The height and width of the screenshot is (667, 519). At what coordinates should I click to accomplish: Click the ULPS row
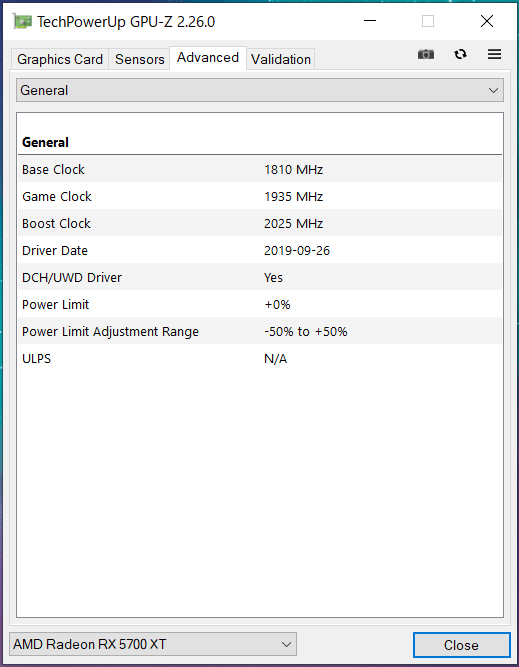coord(260,359)
